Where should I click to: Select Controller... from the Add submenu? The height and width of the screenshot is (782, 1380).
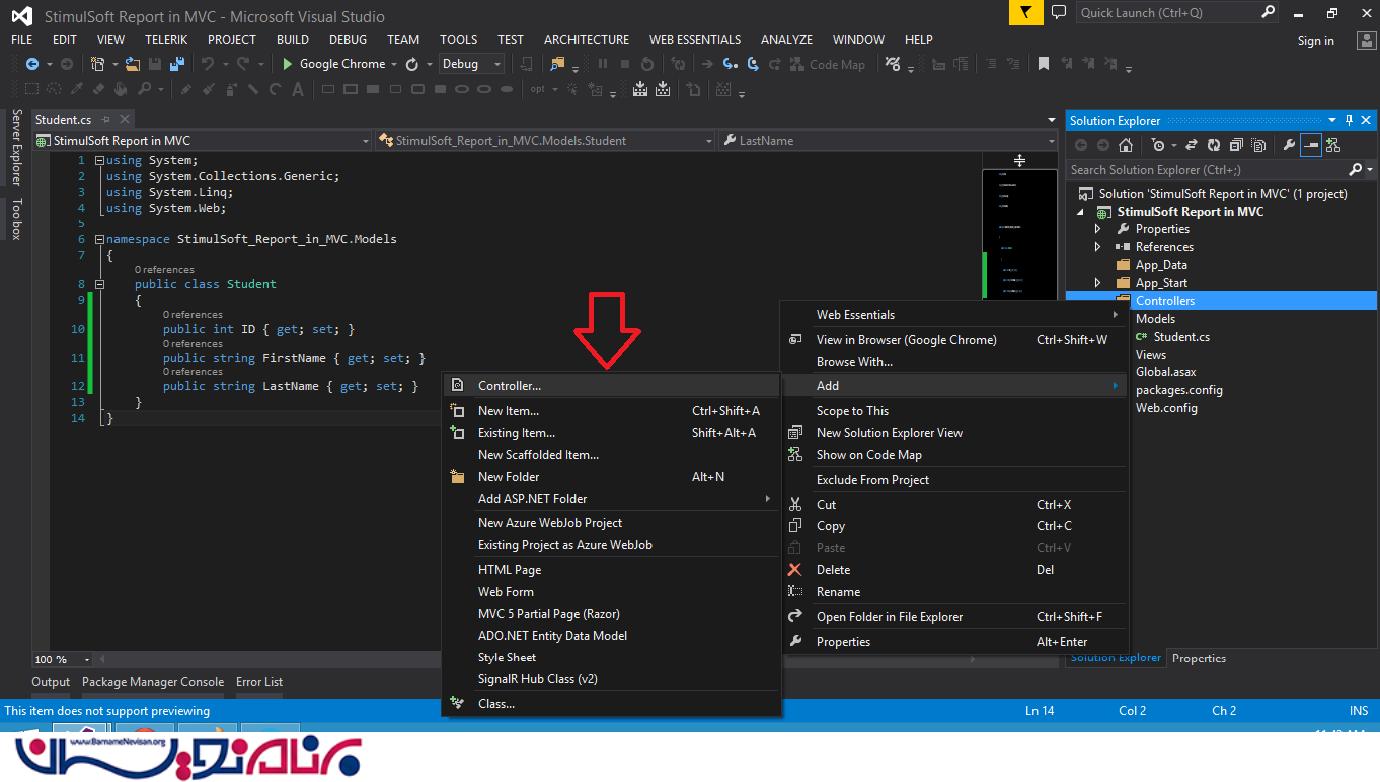point(509,386)
